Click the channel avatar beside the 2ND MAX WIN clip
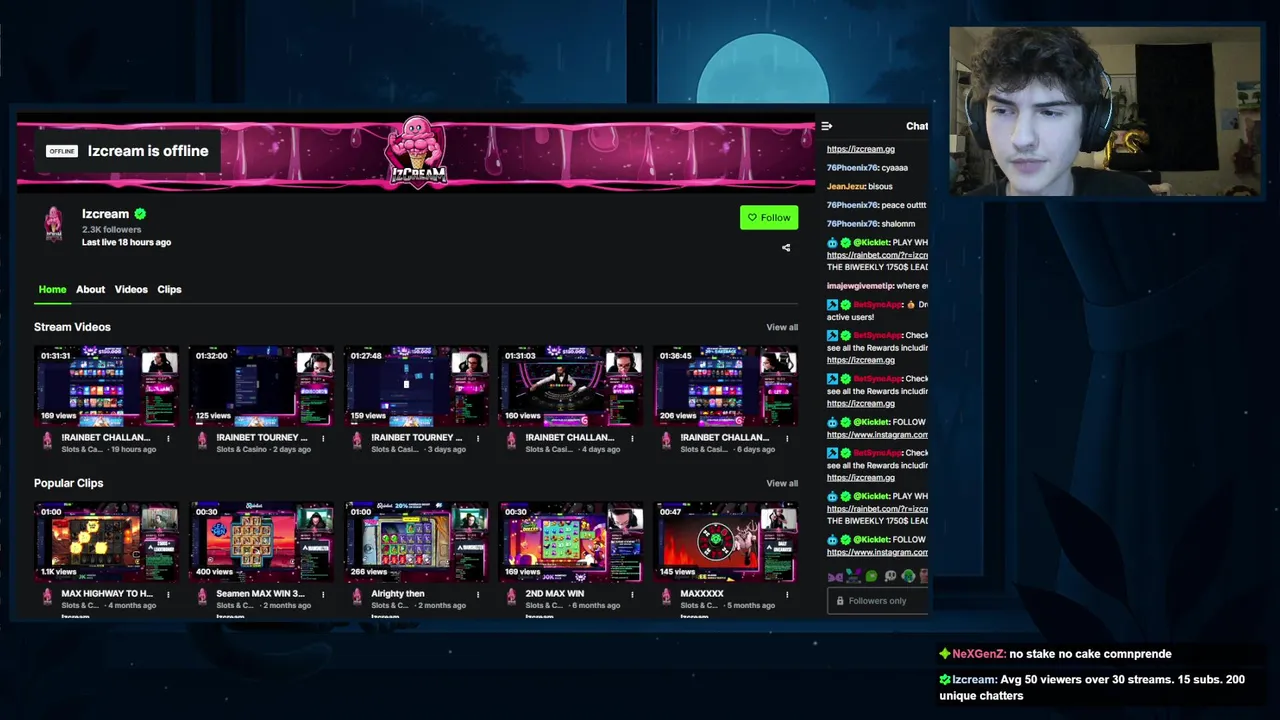 point(511,597)
